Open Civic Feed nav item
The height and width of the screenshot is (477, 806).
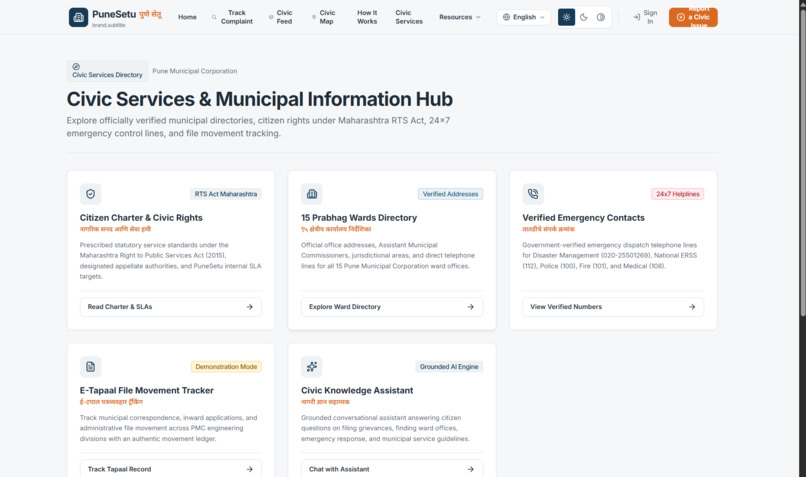click(x=281, y=17)
